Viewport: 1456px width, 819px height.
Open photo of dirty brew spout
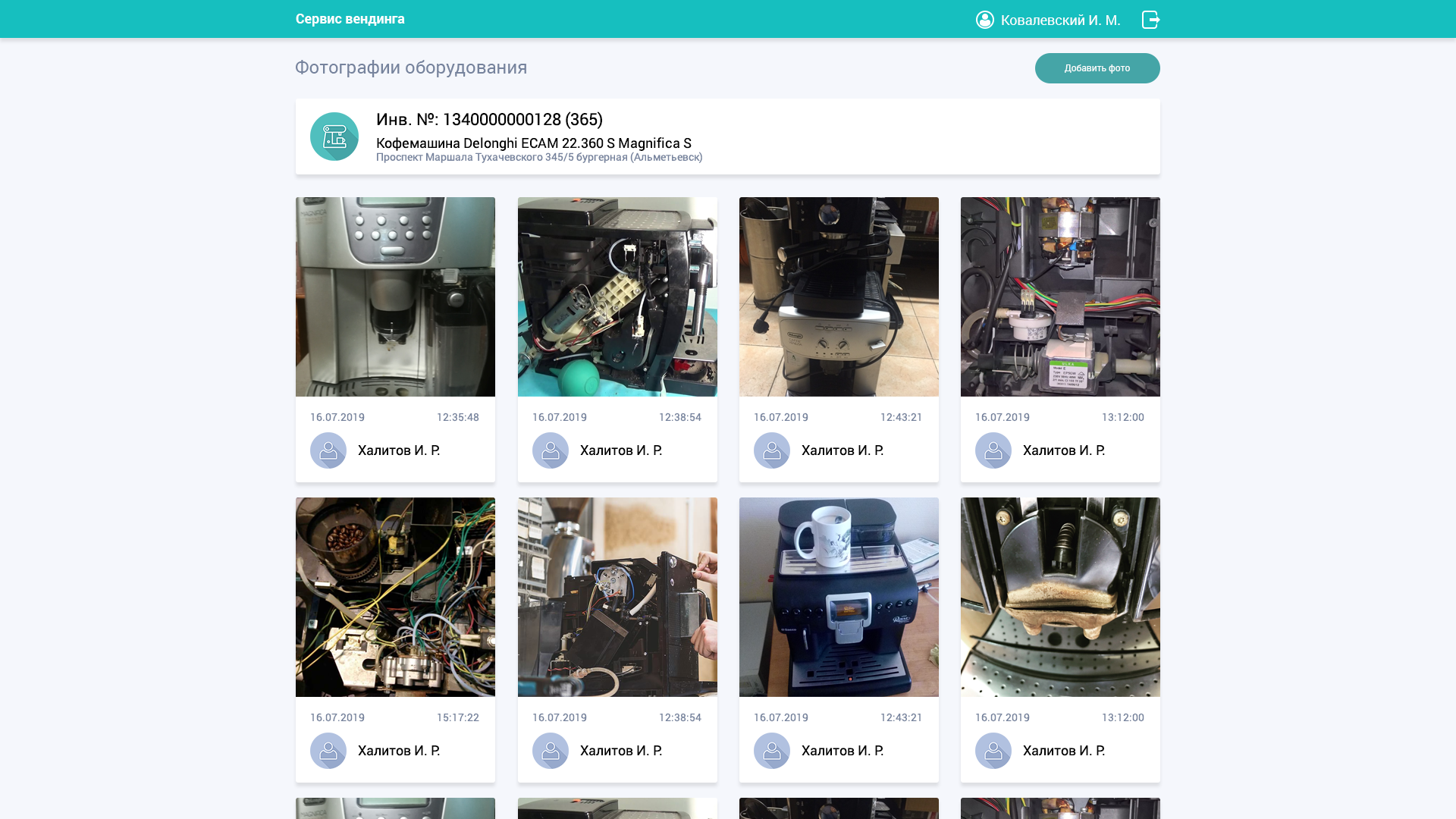(x=1060, y=597)
